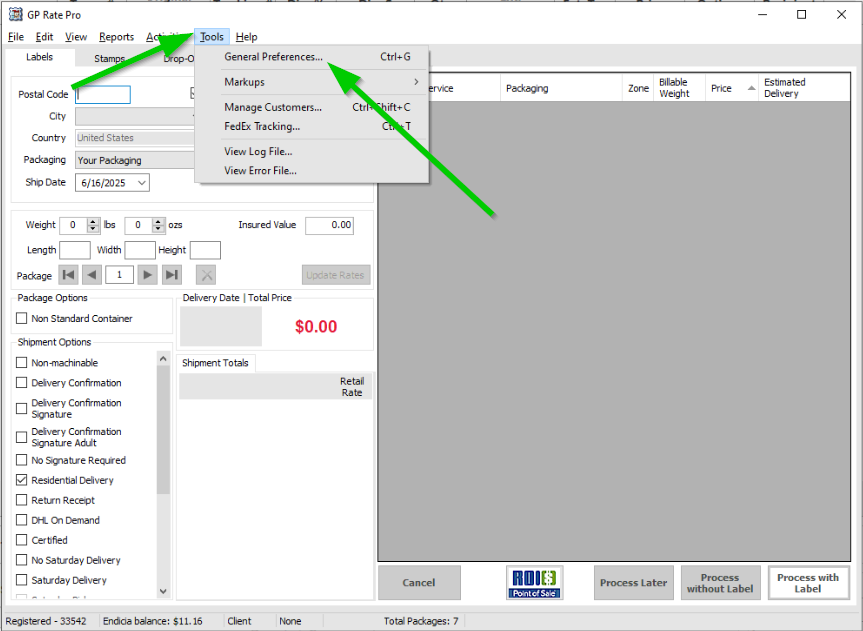
Task: Close the open Tools menu
Action: click(211, 37)
